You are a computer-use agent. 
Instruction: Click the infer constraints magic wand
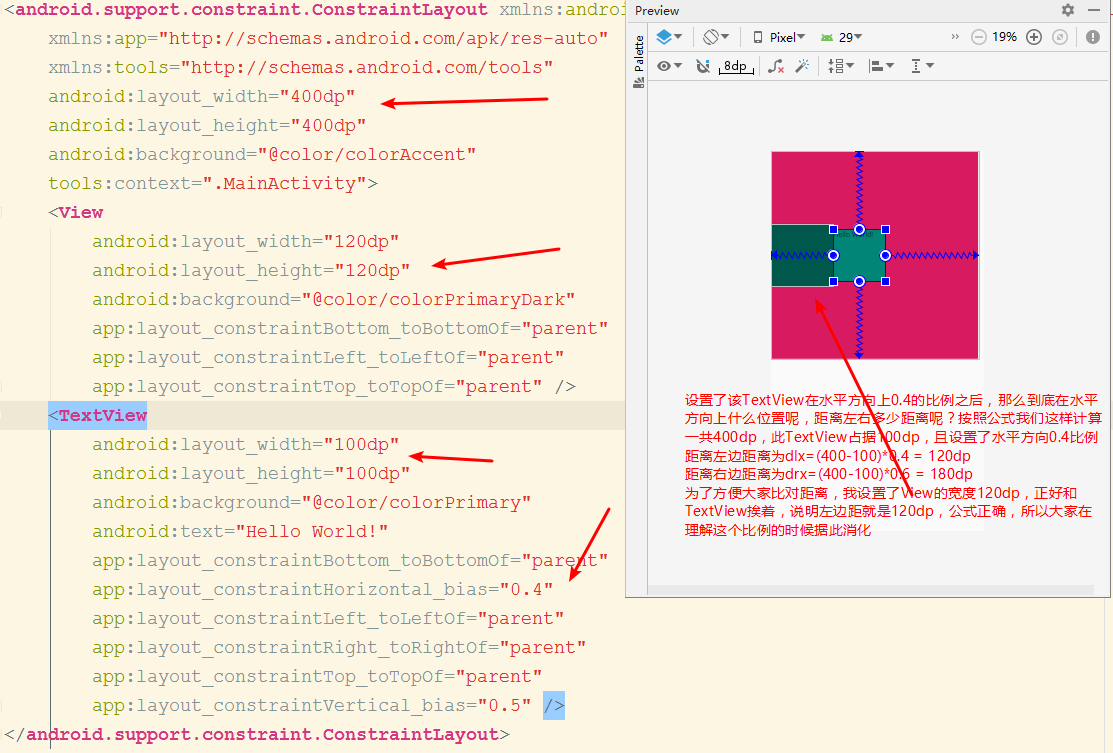coord(802,66)
